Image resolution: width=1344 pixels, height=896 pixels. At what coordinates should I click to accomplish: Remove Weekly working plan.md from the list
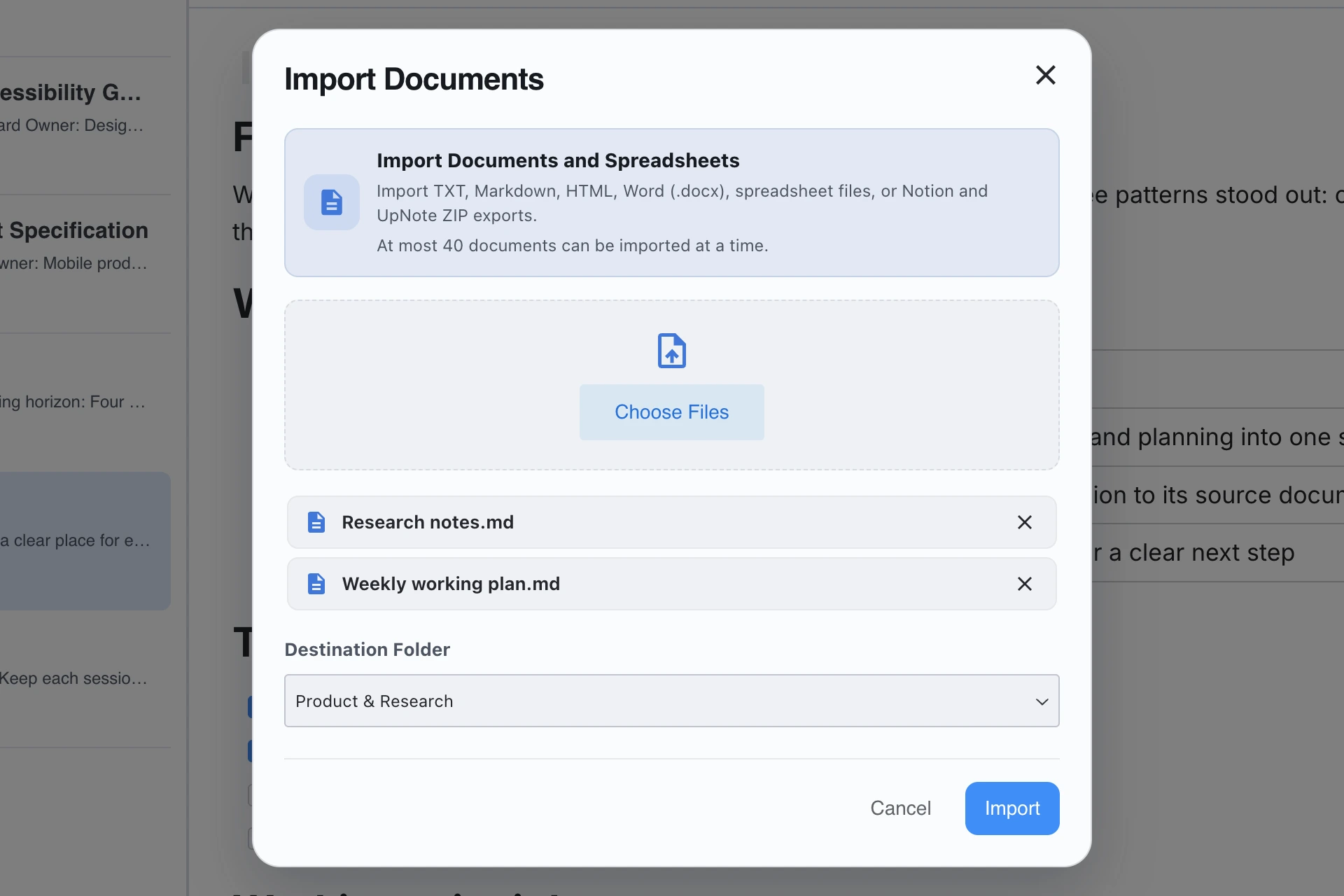tap(1025, 584)
